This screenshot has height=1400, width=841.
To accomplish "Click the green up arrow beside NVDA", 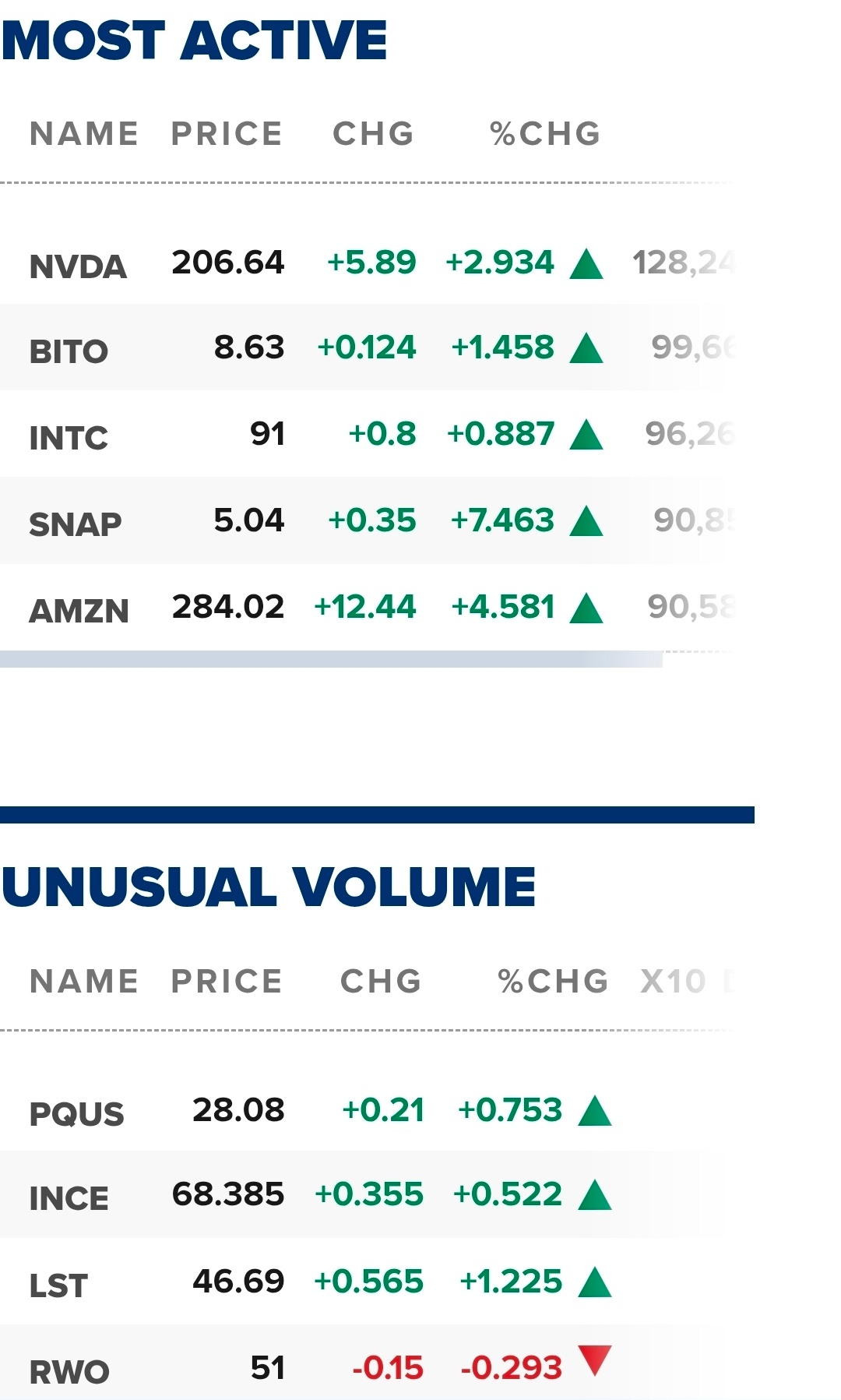I will [586, 263].
